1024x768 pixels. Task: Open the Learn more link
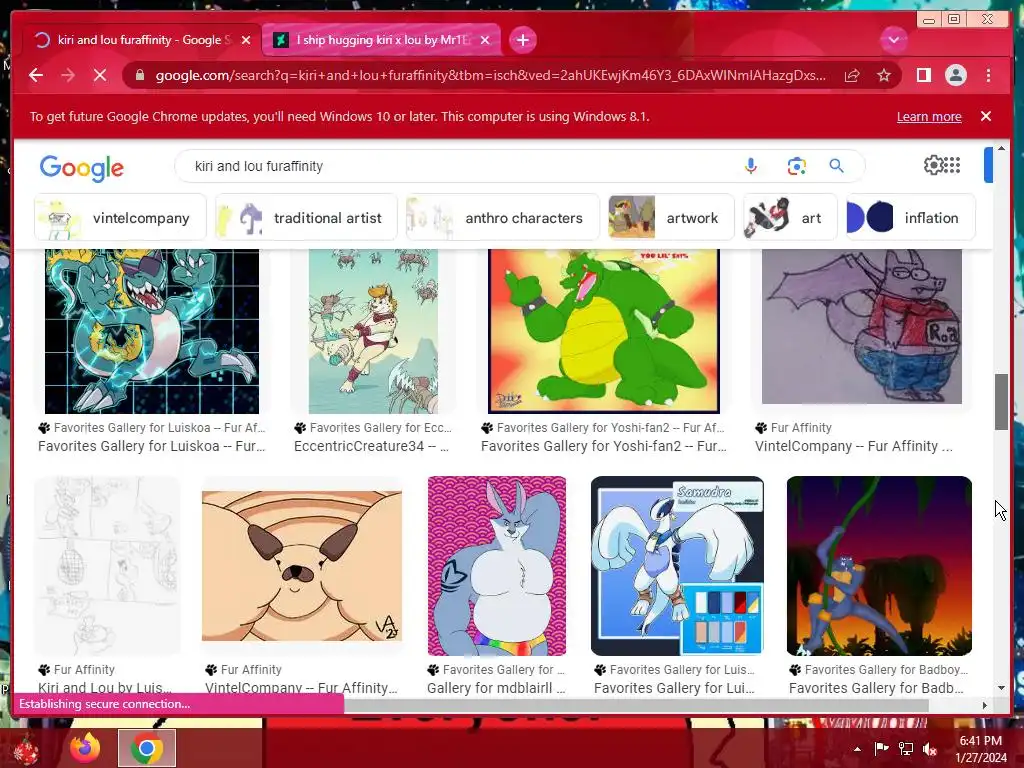tap(929, 117)
